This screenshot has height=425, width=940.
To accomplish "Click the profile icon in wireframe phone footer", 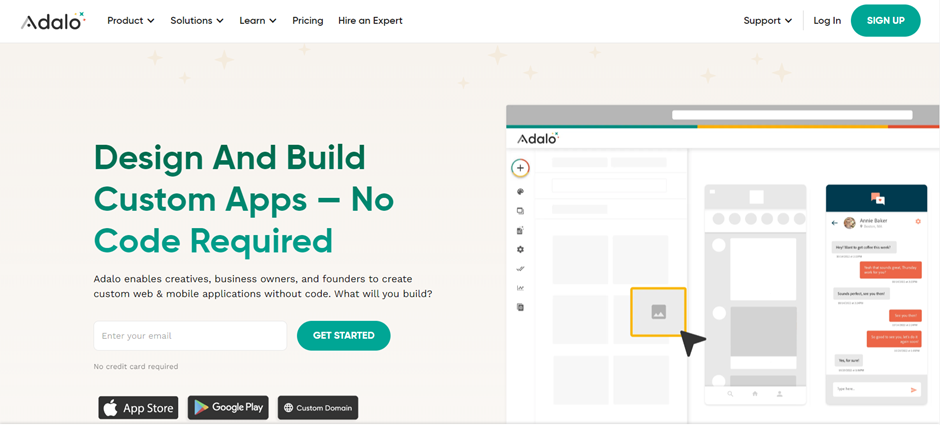I will coord(779,394).
